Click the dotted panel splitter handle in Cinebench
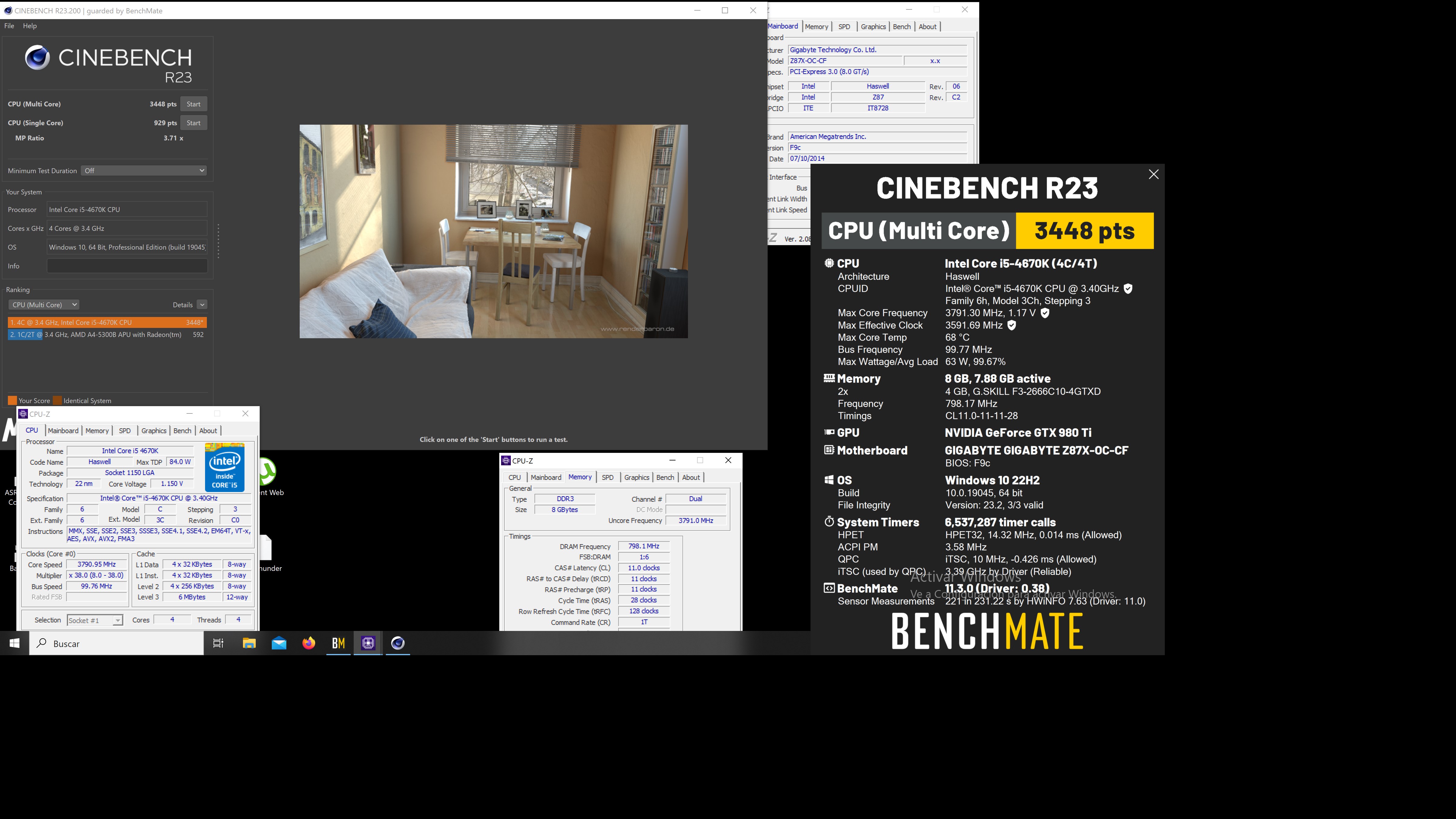The width and height of the screenshot is (1456, 819). (218, 241)
